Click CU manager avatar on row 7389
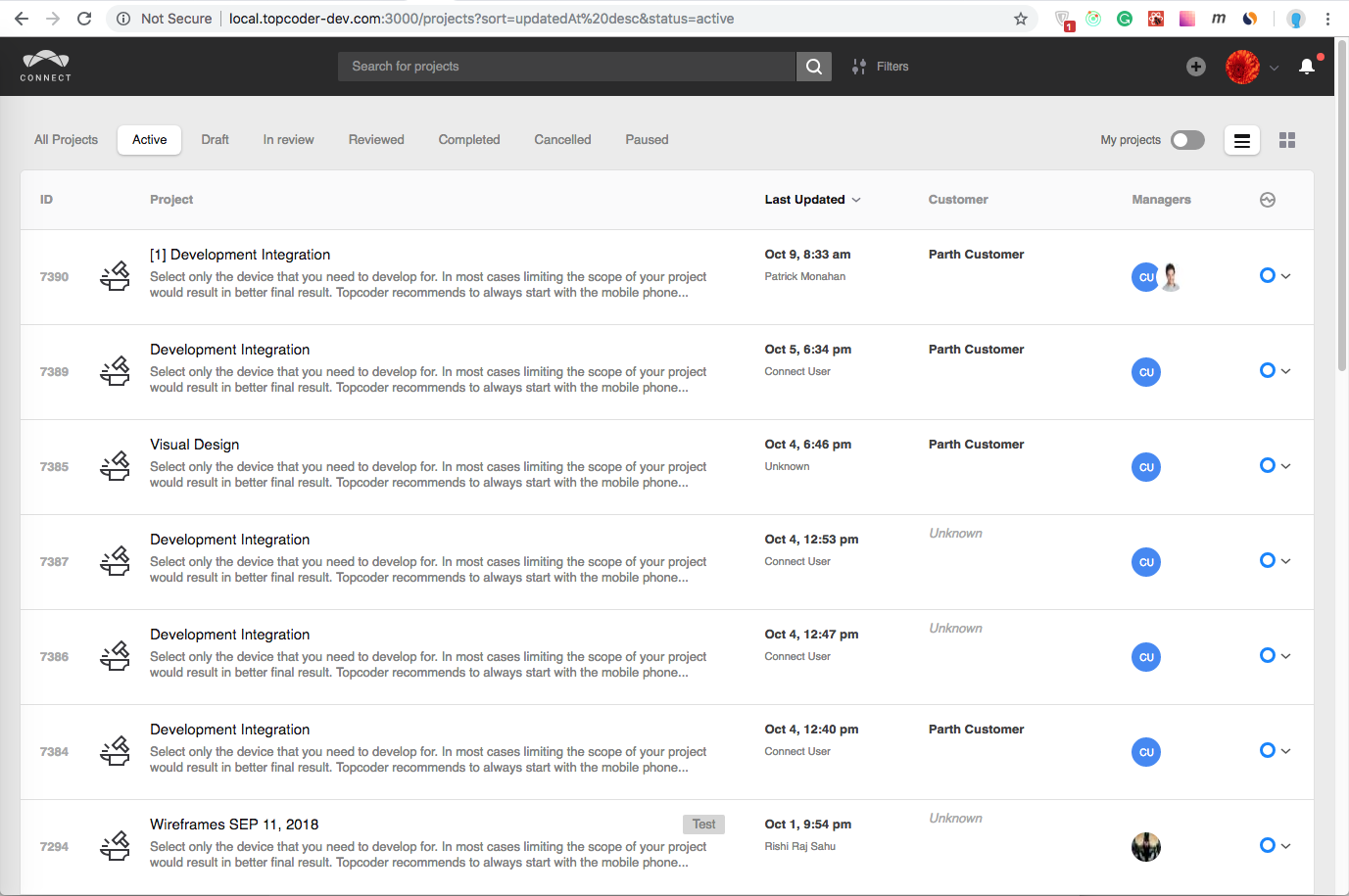 1146,372
